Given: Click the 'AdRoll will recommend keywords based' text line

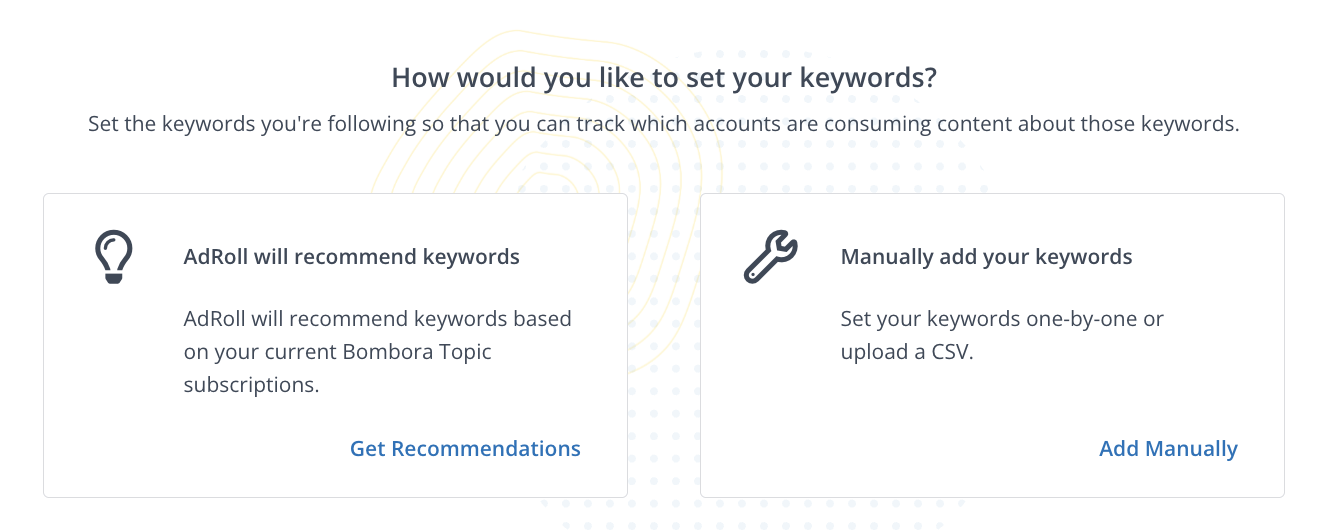Looking at the screenshot, I should 377,319.
